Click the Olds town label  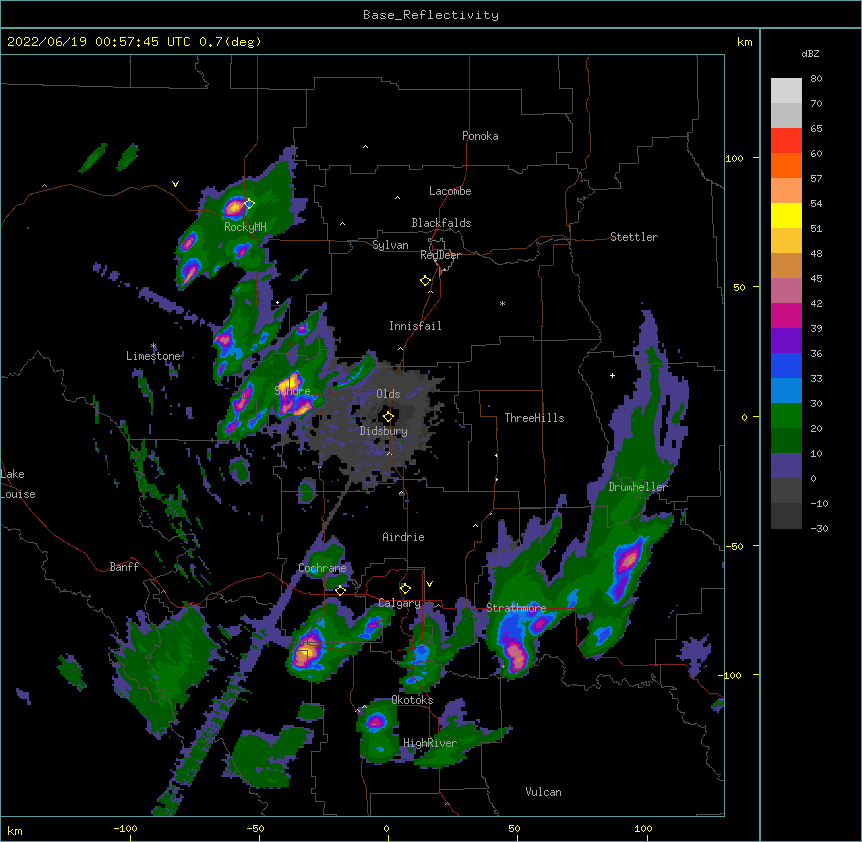tap(388, 394)
